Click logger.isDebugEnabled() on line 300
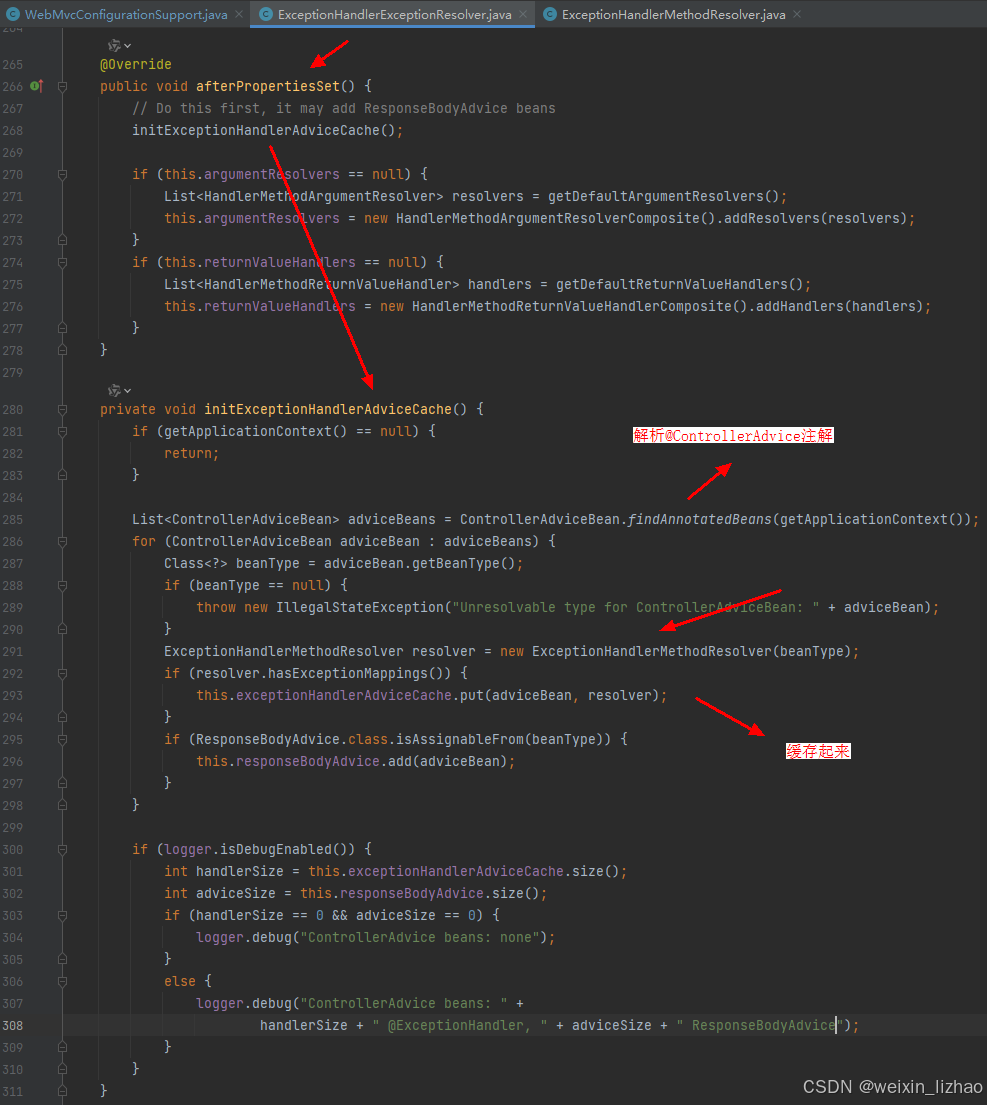 [259, 849]
